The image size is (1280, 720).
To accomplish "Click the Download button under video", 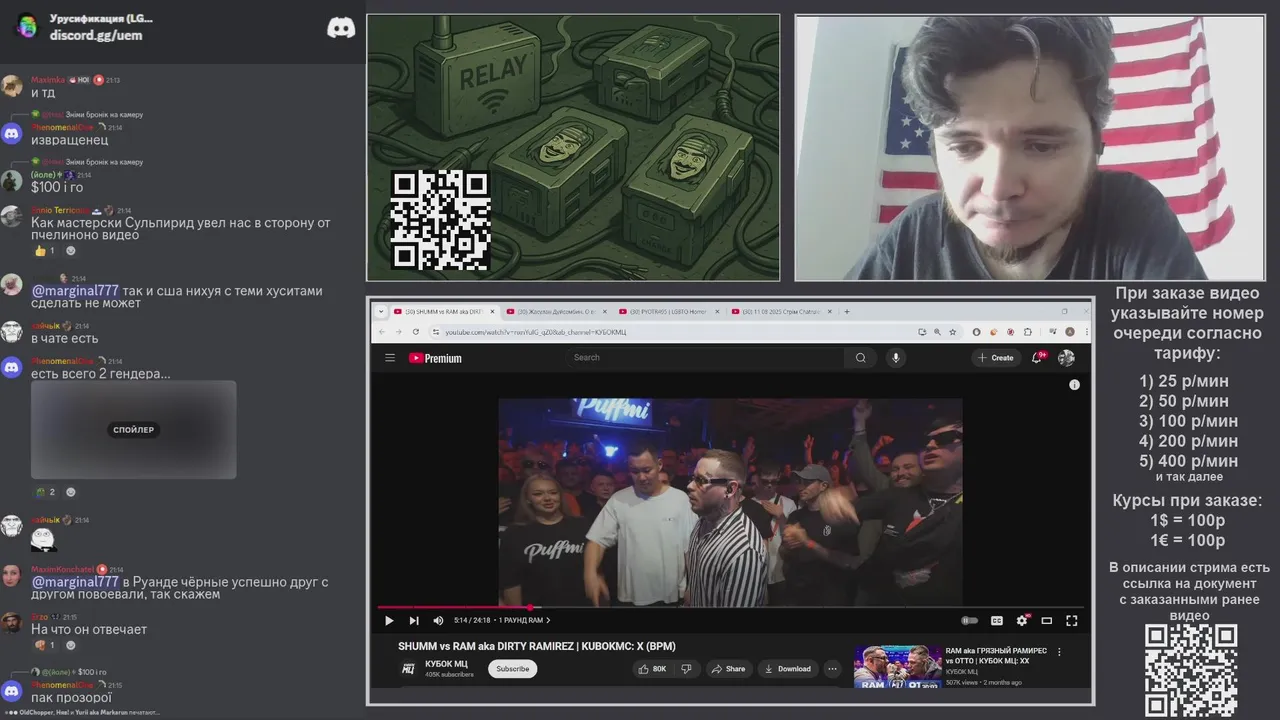I will coord(788,669).
